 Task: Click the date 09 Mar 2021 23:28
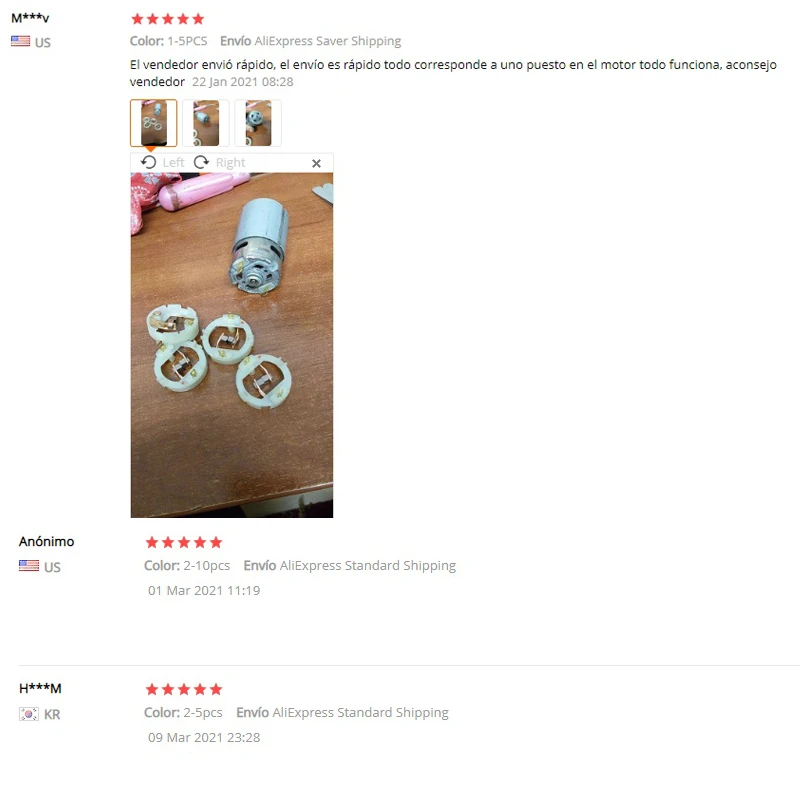coord(204,737)
